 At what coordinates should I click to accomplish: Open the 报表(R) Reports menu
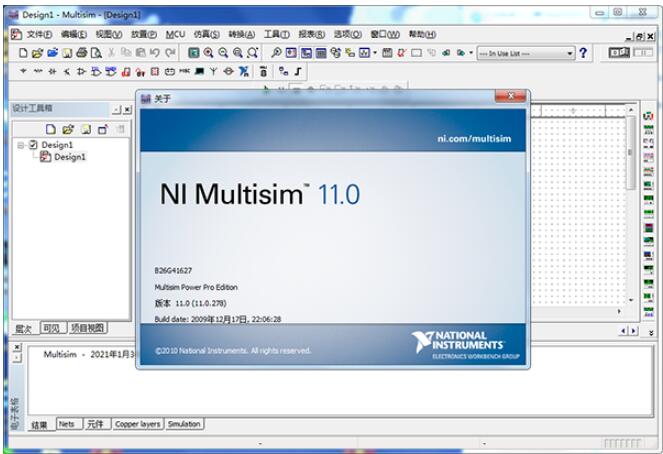click(x=312, y=35)
